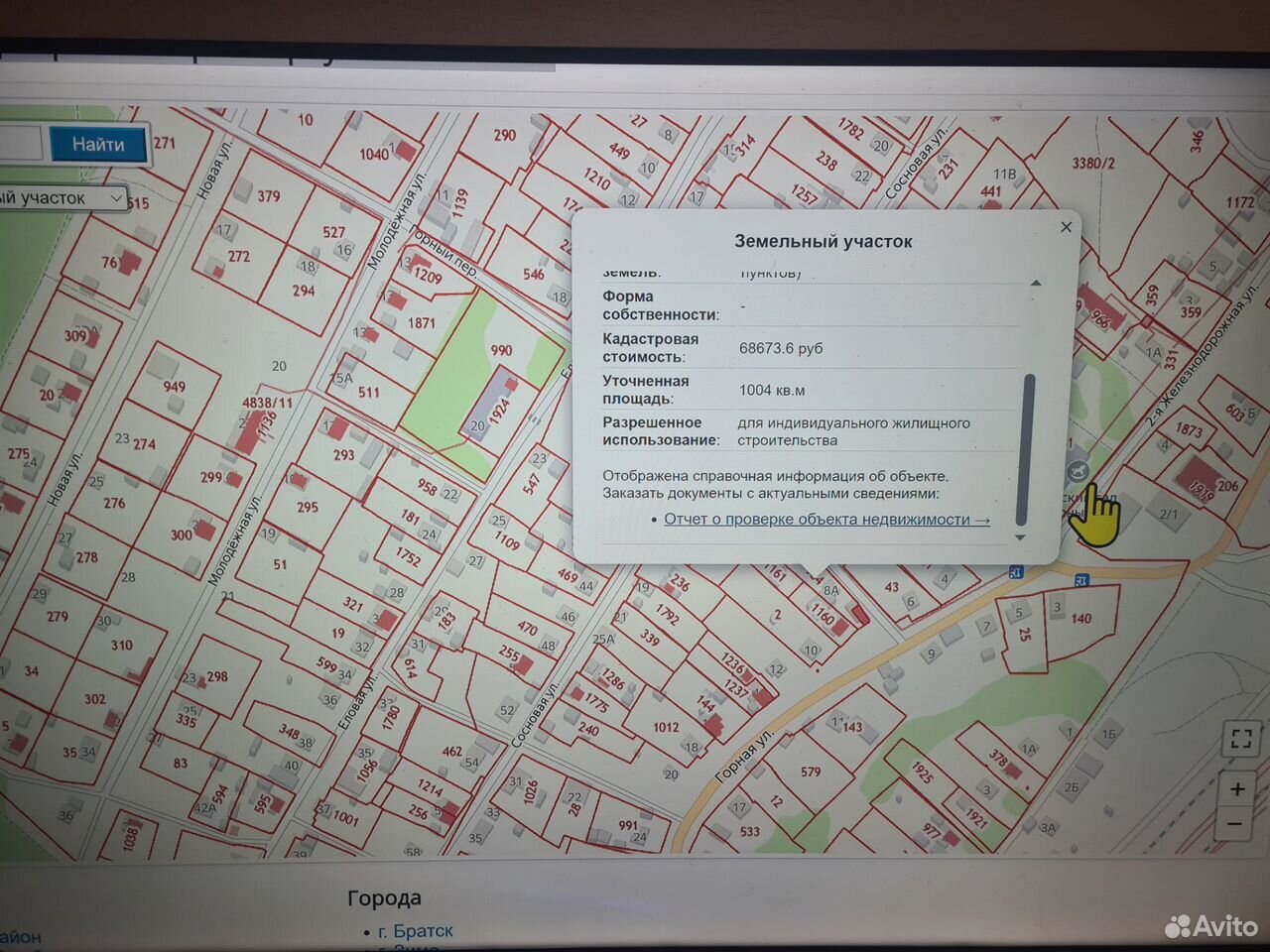
Task: Click the для индивидуального жилищного строительства text
Action: [853, 431]
